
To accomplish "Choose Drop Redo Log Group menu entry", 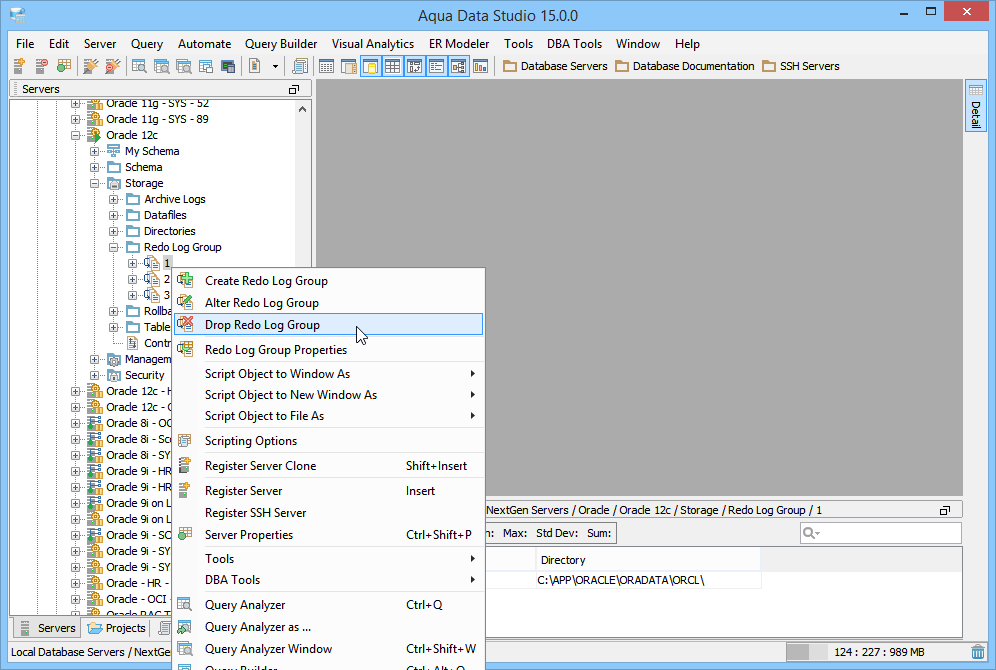I will pos(329,325).
